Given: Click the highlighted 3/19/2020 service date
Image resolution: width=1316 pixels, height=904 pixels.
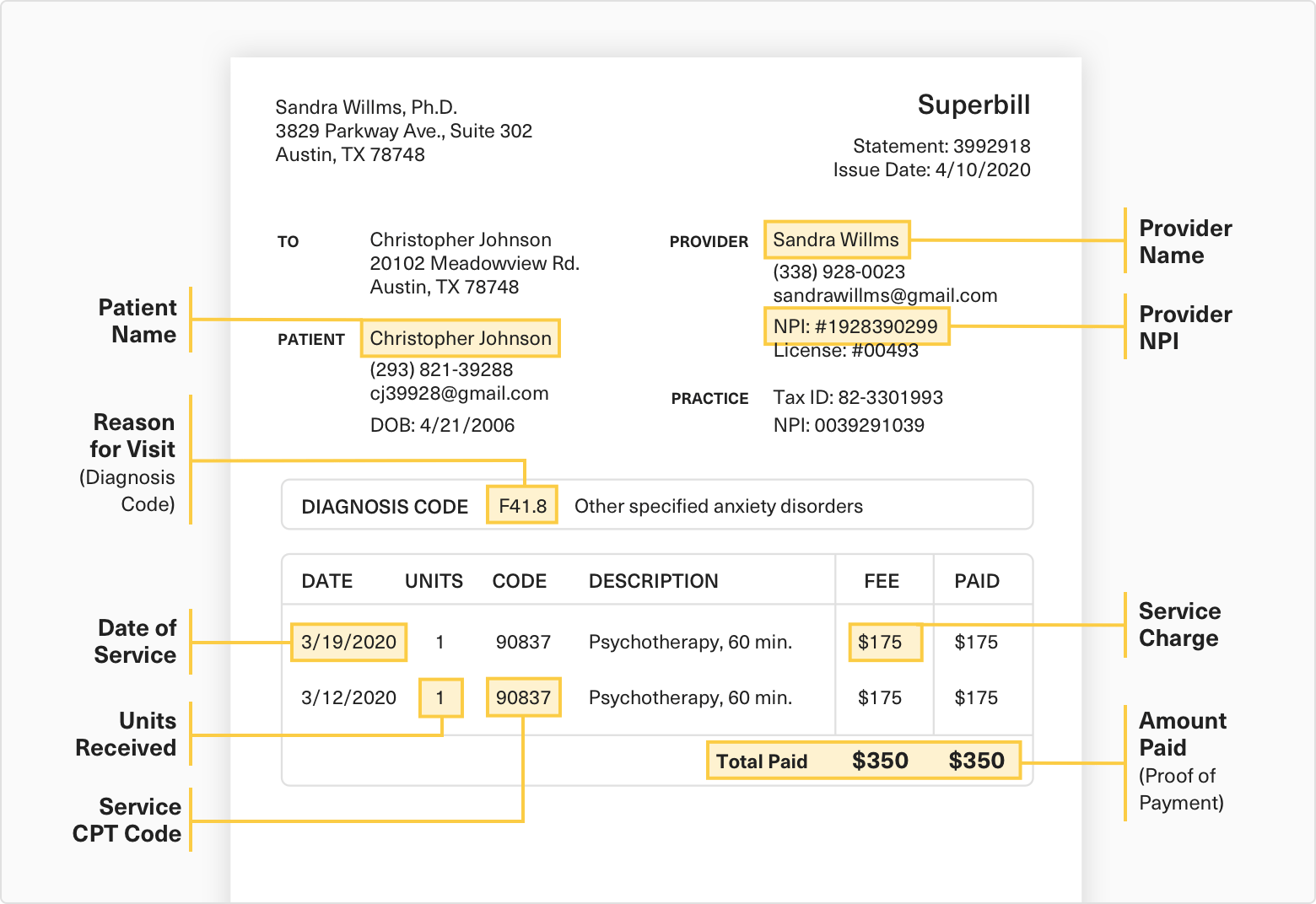Looking at the screenshot, I should (348, 642).
